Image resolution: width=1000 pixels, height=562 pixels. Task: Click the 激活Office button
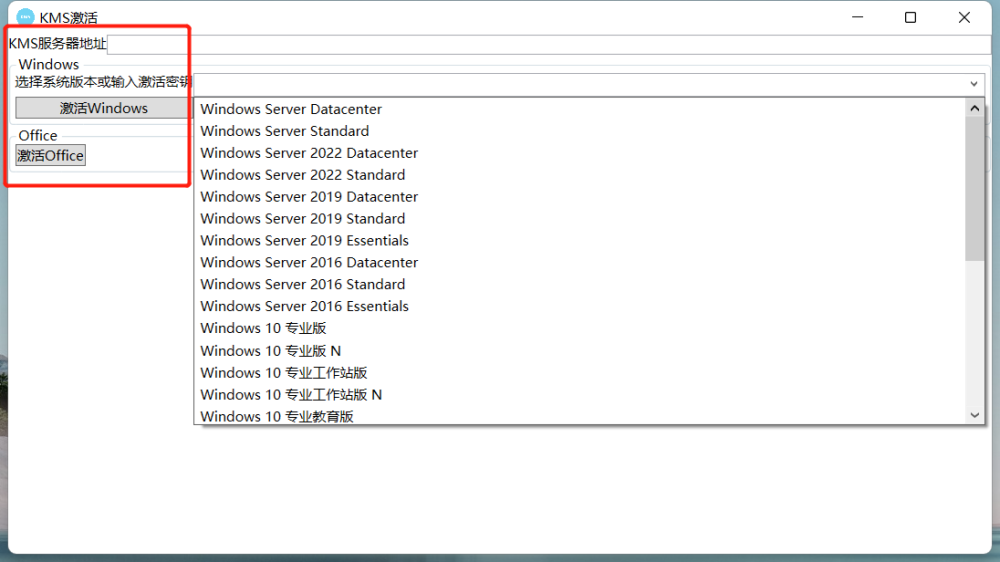50,156
